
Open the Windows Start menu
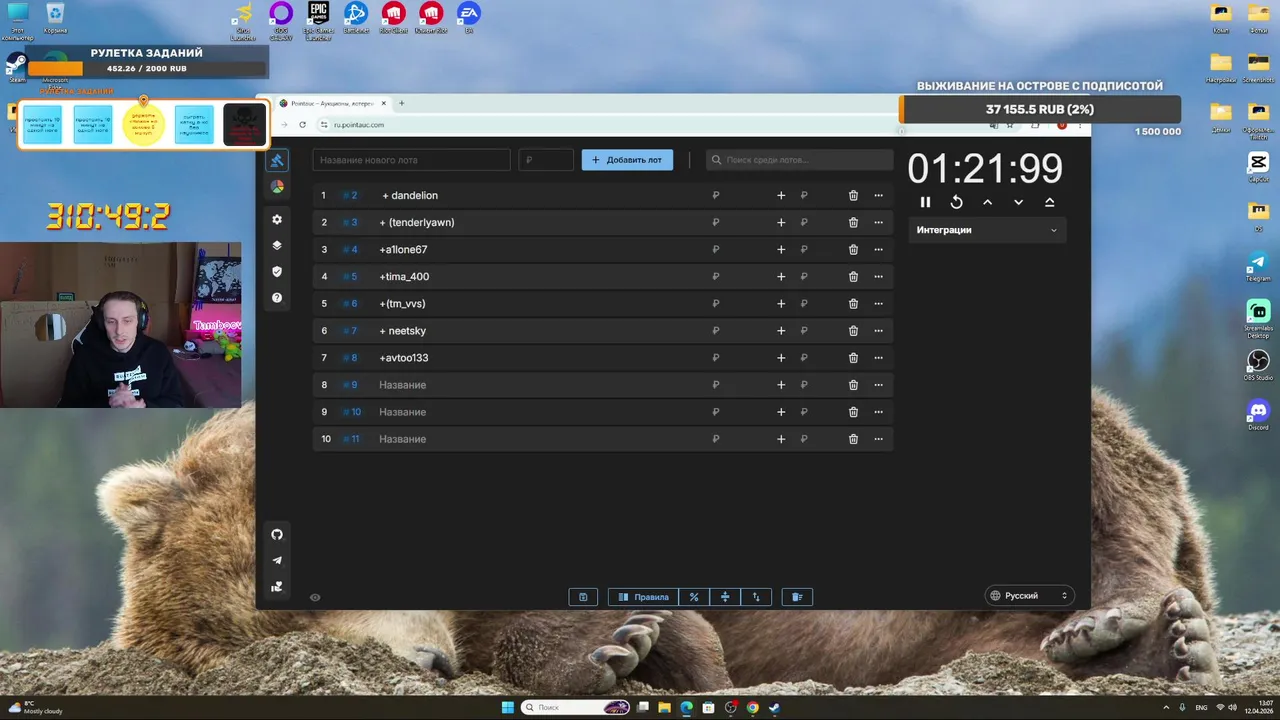(x=507, y=708)
